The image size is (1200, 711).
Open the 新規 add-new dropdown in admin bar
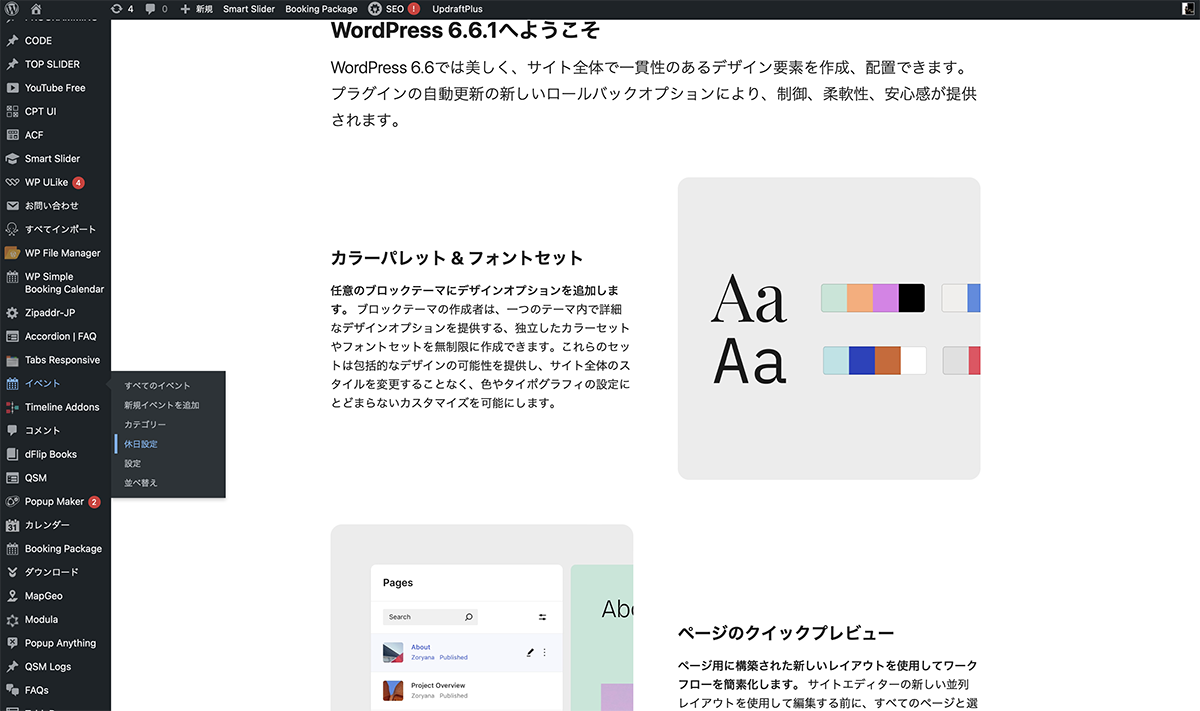click(197, 9)
